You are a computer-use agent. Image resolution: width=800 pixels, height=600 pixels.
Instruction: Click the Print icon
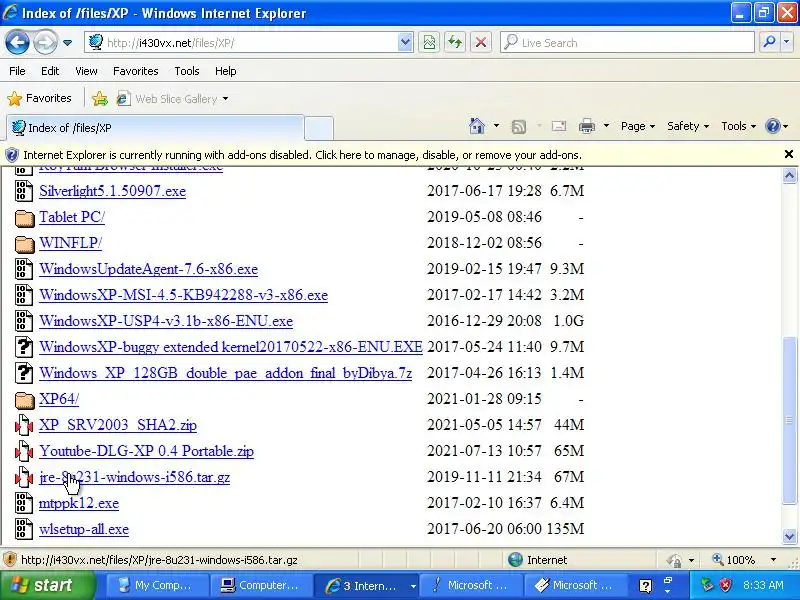click(587, 126)
